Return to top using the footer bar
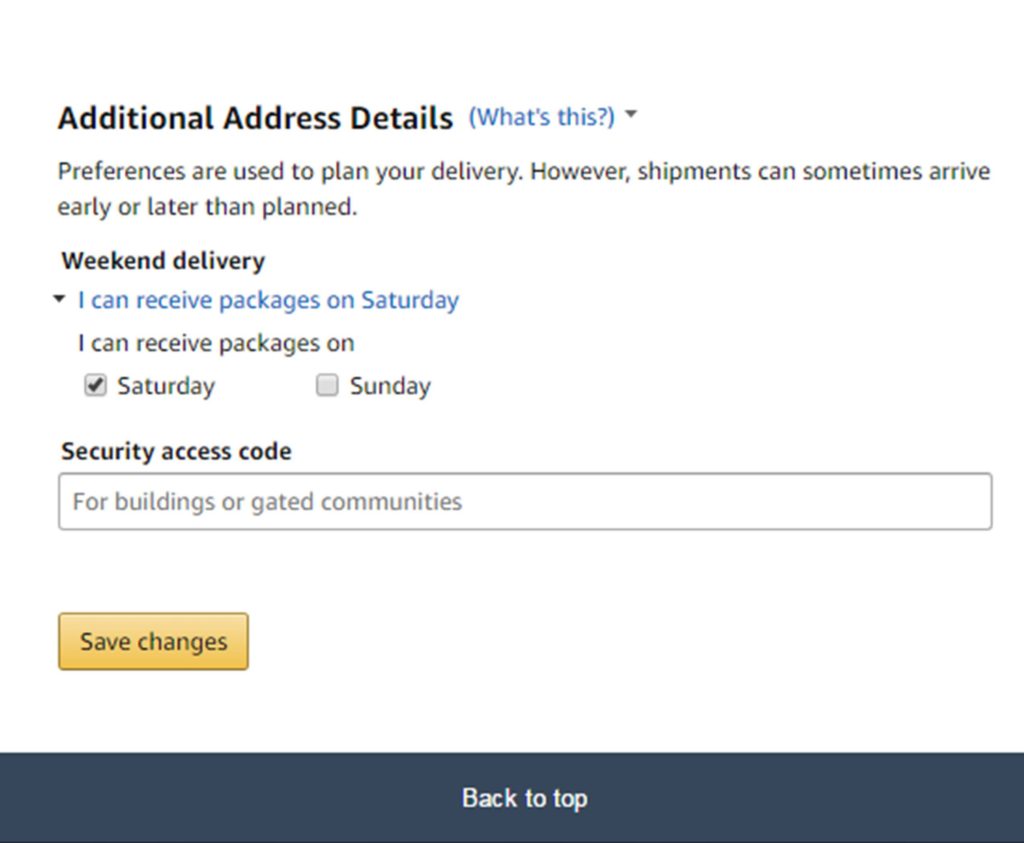This screenshot has height=843, width=1024. point(524,798)
